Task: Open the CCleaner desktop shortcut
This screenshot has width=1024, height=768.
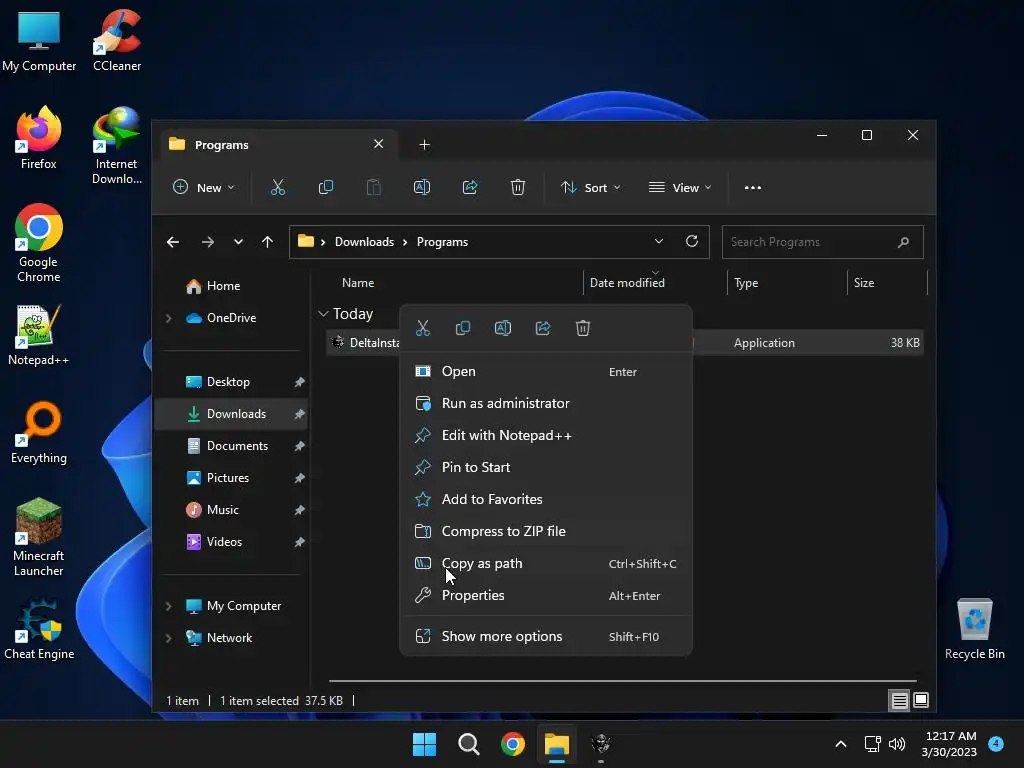Action: (x=117, y=40)
